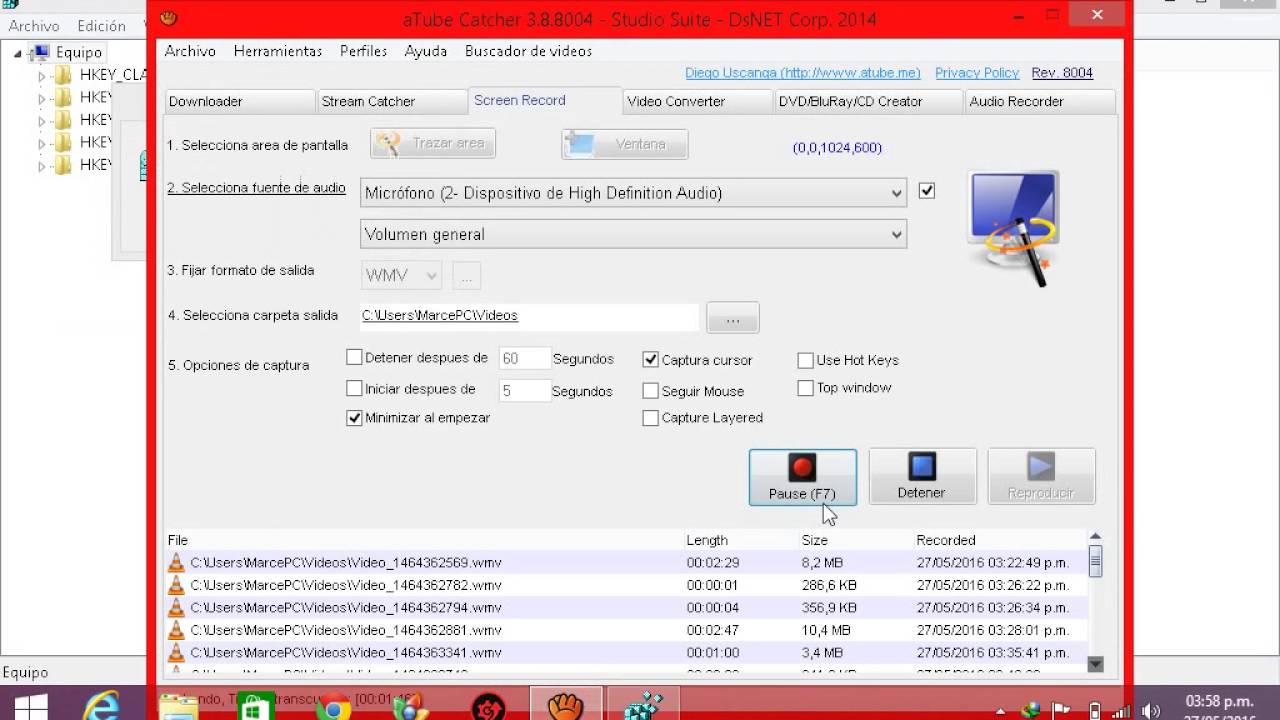Open Windows Store from taskbar
Viewport: 1280px width, 720px height.
click(254, 707)
